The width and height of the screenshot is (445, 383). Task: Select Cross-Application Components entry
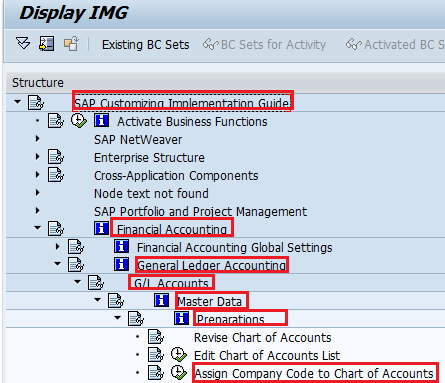coord(176,176)
